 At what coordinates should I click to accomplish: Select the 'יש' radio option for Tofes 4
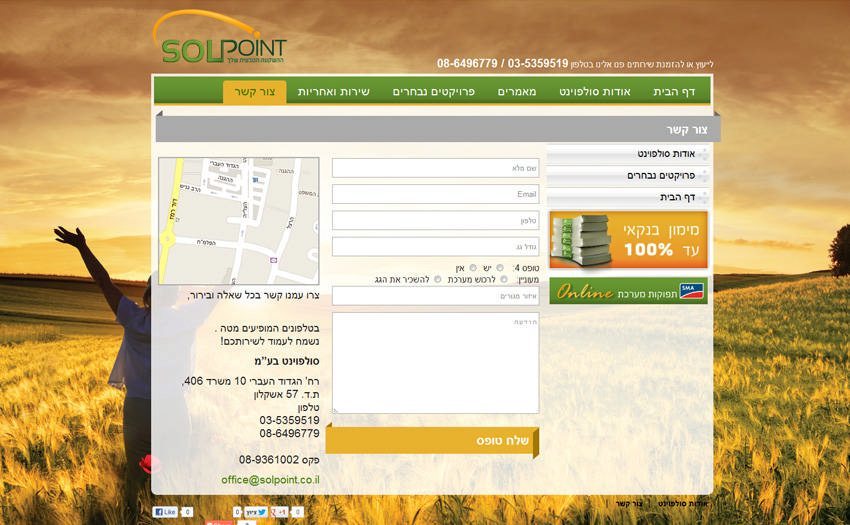(500, 268)
